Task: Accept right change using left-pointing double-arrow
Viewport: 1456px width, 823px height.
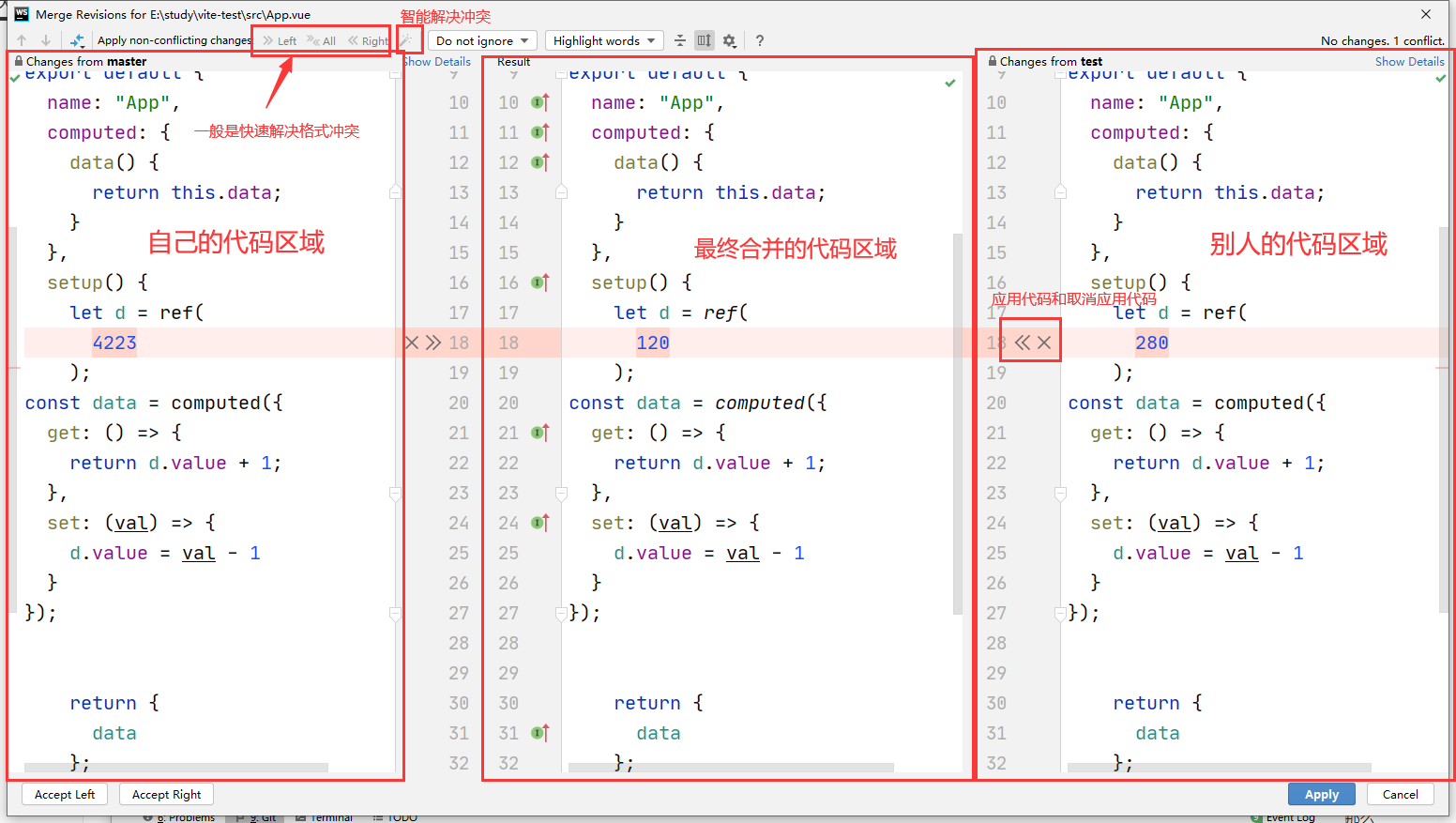Action: coord(1022,343)
